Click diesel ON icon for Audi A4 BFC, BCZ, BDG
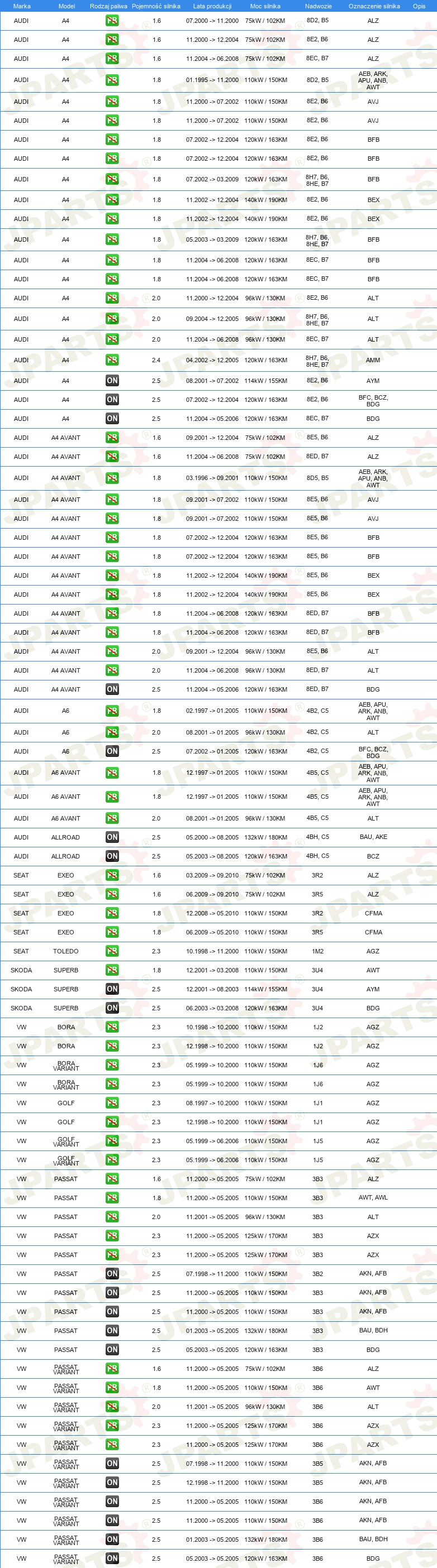The width and height of the screenshot is (437, 1568). (x=112, y=399)
